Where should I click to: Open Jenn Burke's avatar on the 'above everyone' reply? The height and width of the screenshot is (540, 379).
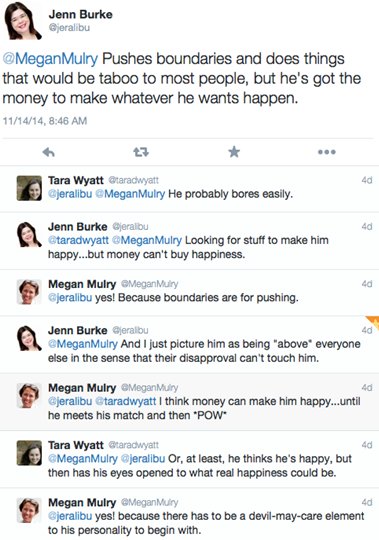pyautogui.click(x=29, y=338)
